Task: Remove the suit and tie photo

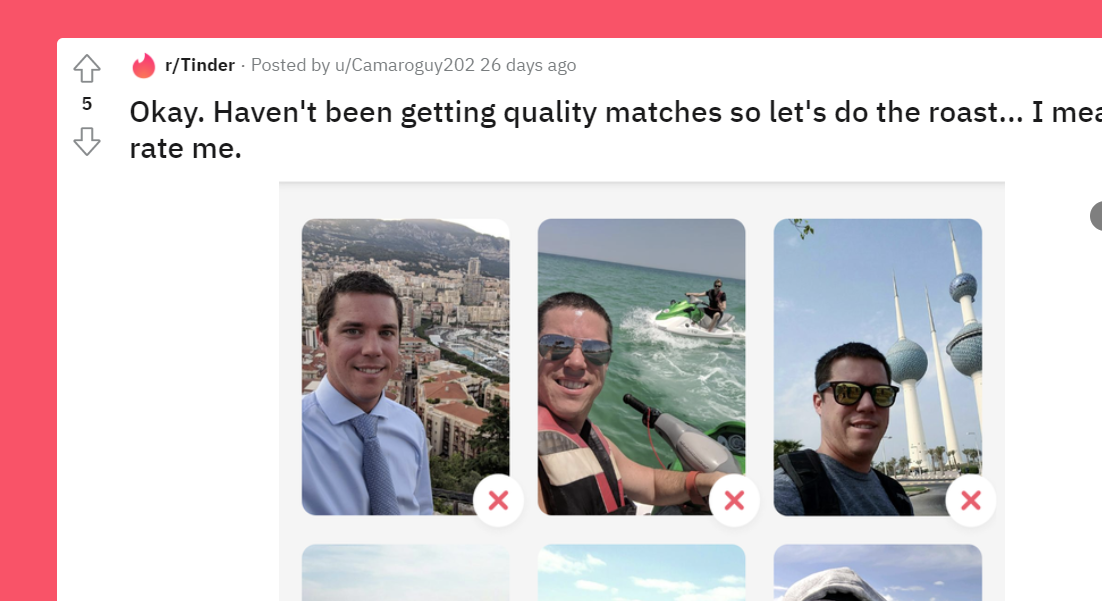Action: pos(498,500)
